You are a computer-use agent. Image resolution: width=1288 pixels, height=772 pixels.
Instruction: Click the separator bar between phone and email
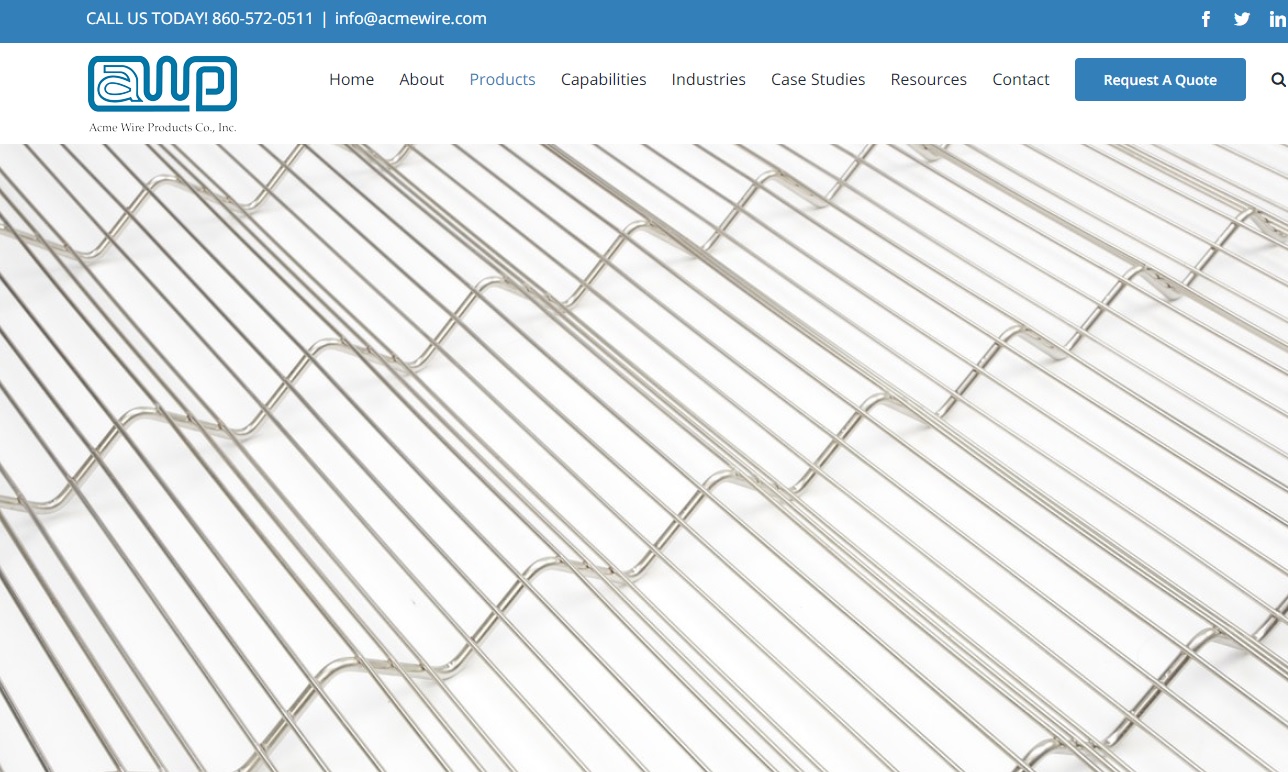(x=324, y=18)
